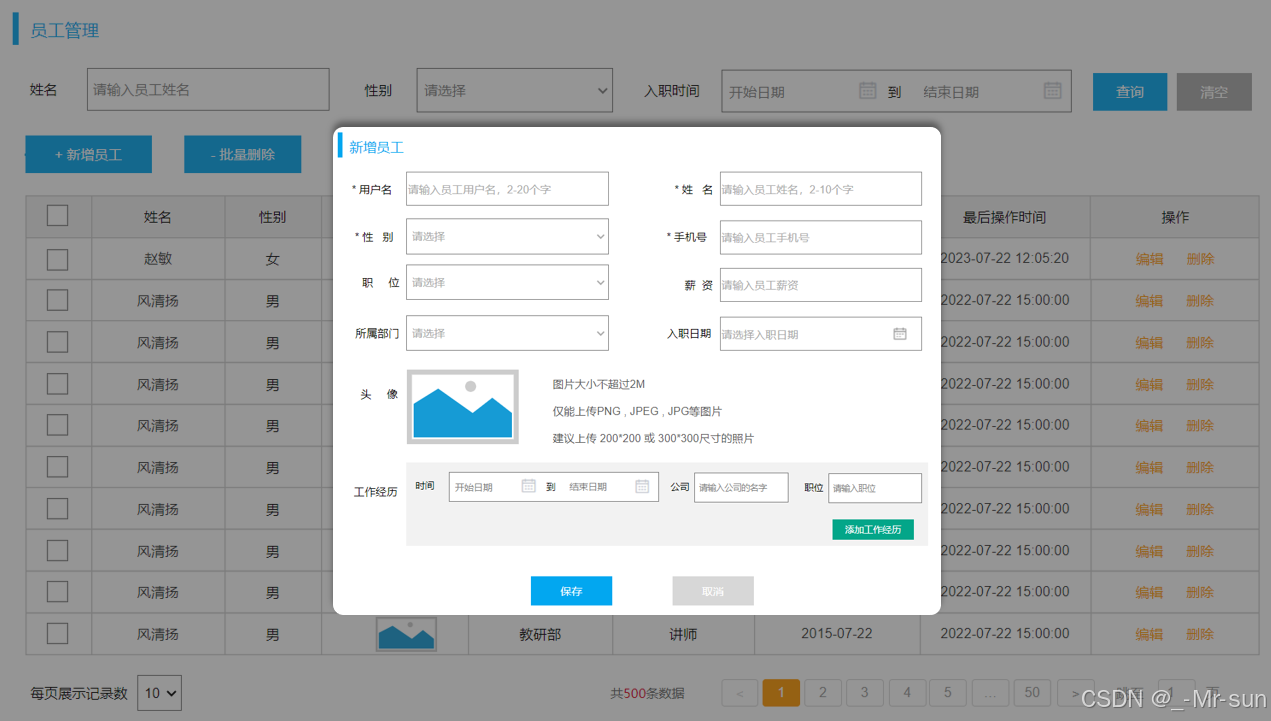1271x721 pixels.
Task: Go to page 4 in pagination
Action: pos(907,692)
